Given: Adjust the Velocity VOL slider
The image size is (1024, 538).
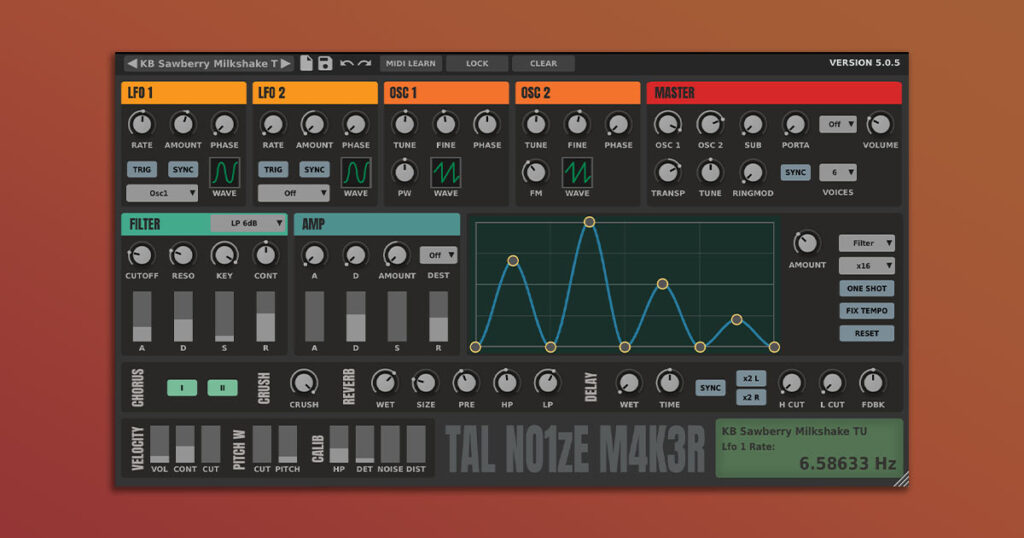Looking at the screenshot, I should coord(159,445).
